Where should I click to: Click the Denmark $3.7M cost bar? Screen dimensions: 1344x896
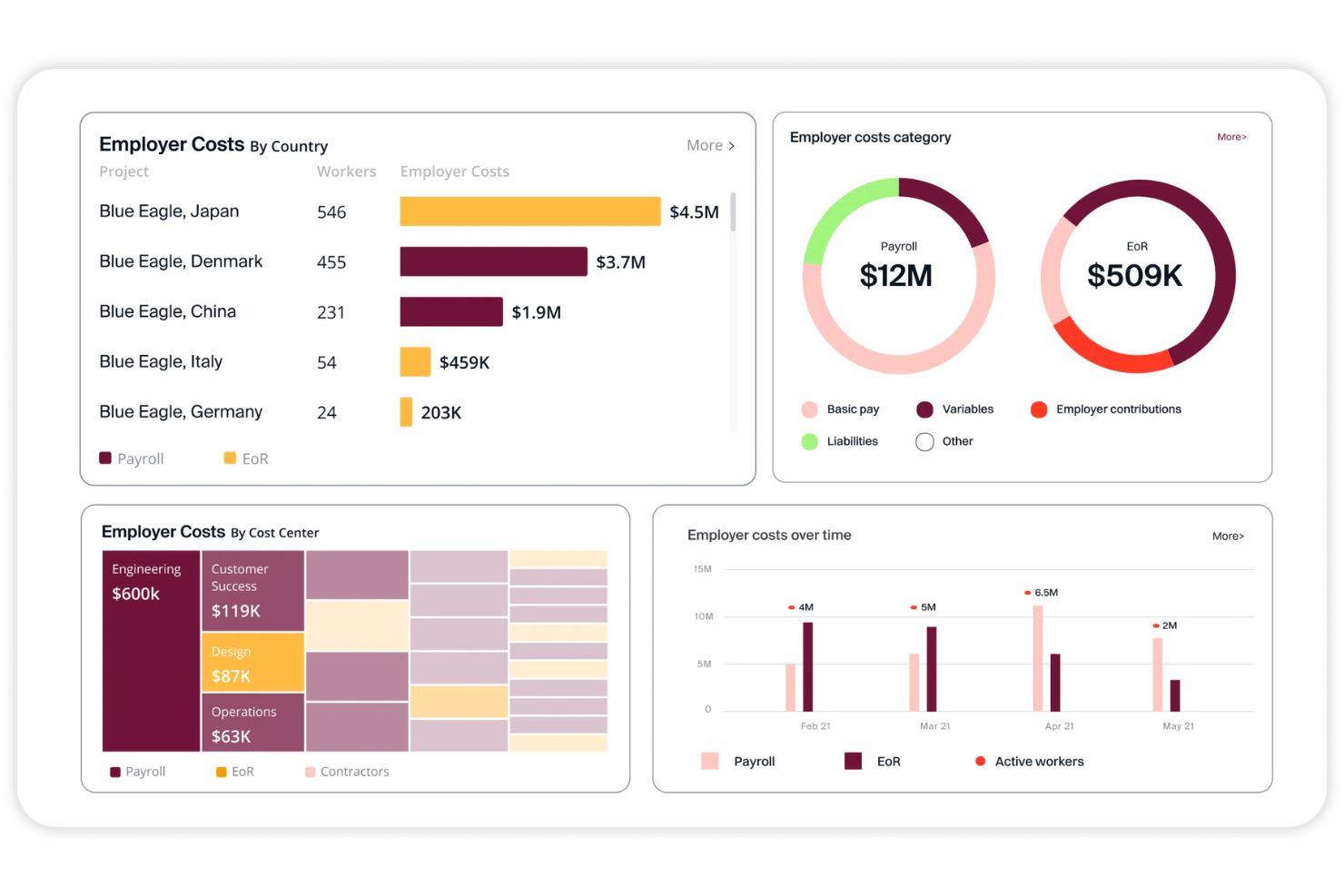pos(493,261)
